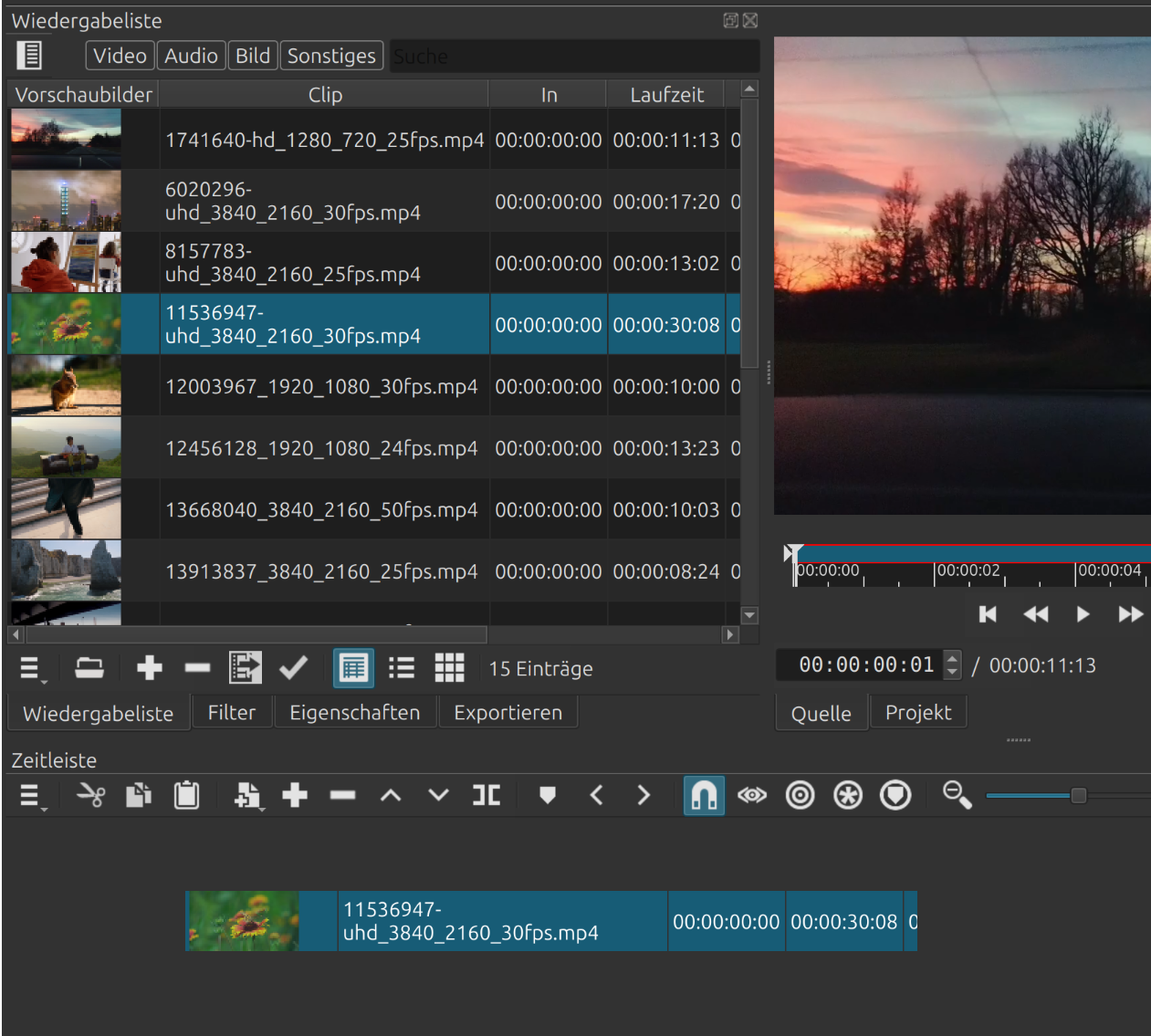1151x1036 pixels.
Task: Toggle the snapping magnet button
Action: (704, 795)
